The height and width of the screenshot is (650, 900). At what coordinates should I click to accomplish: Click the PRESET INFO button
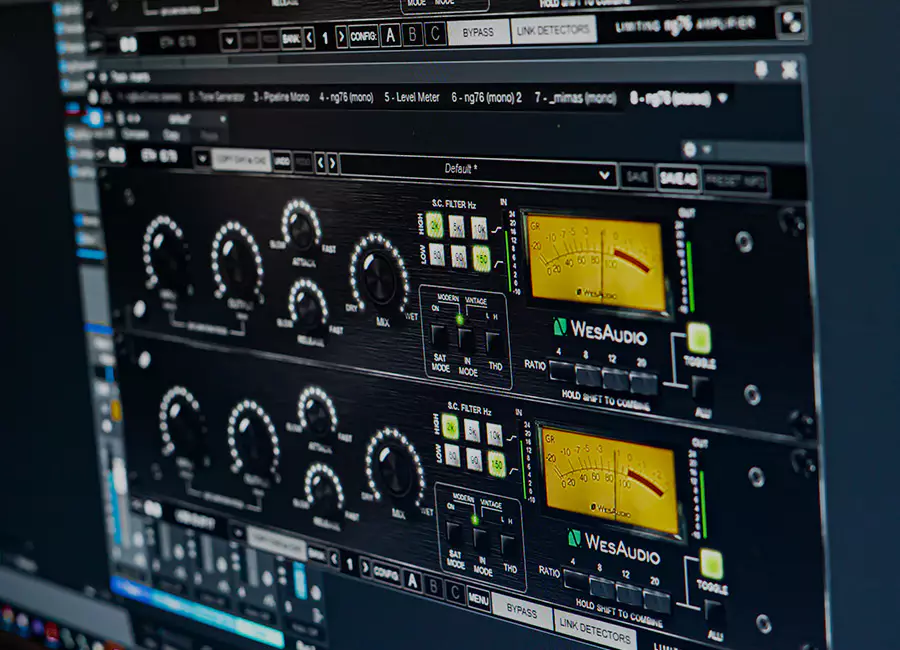[735, 181]
